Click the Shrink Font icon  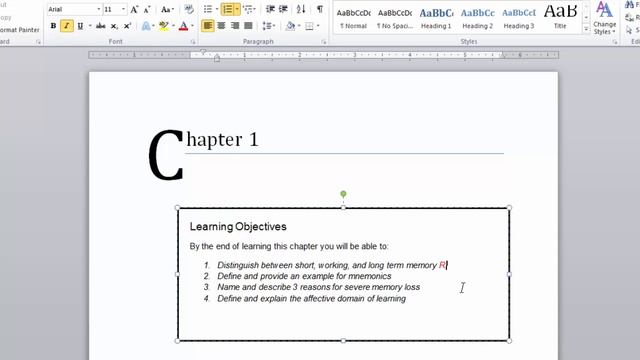tap(147, 9)
